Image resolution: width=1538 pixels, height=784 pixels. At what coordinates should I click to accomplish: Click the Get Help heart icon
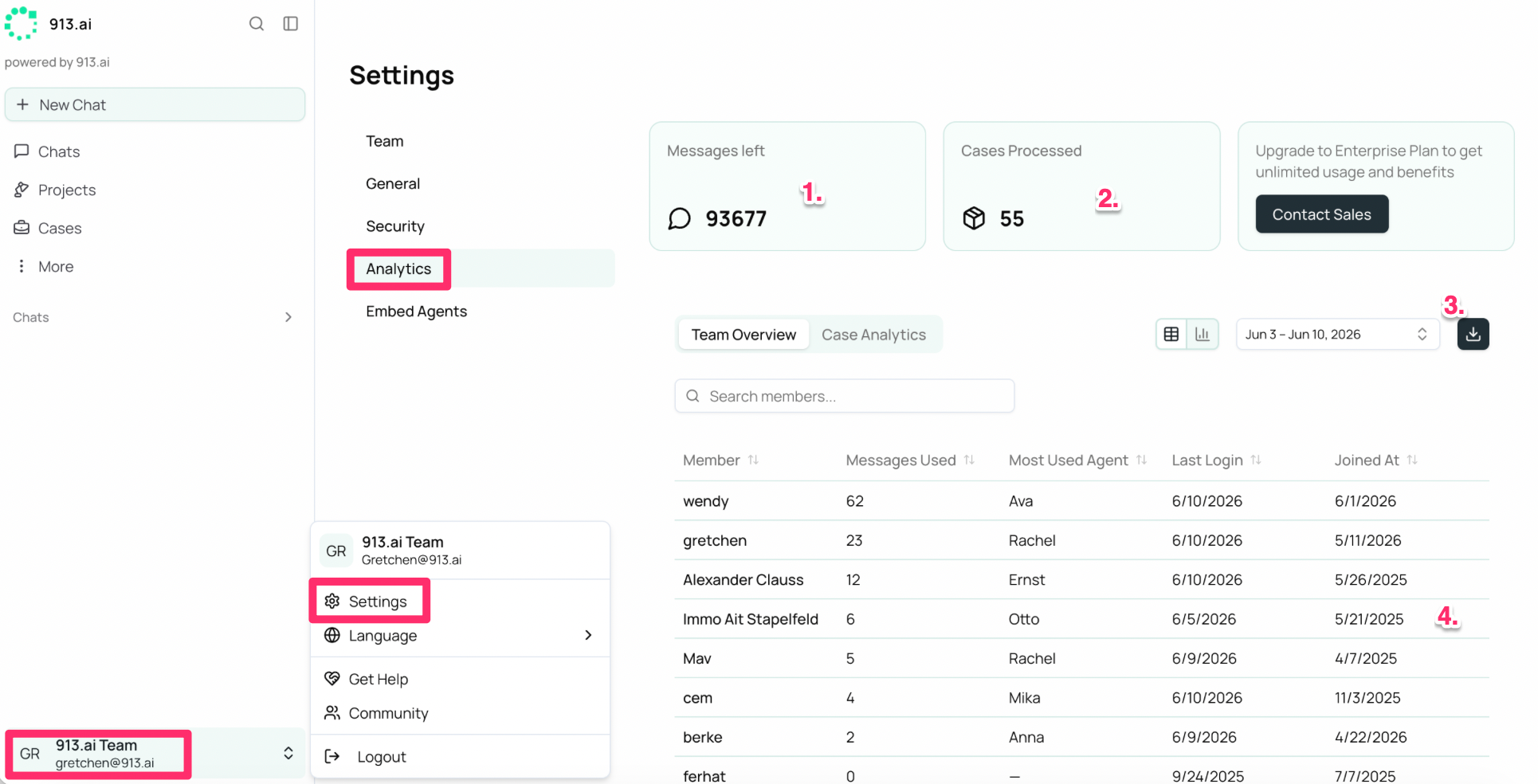click(x=332, y=678)
